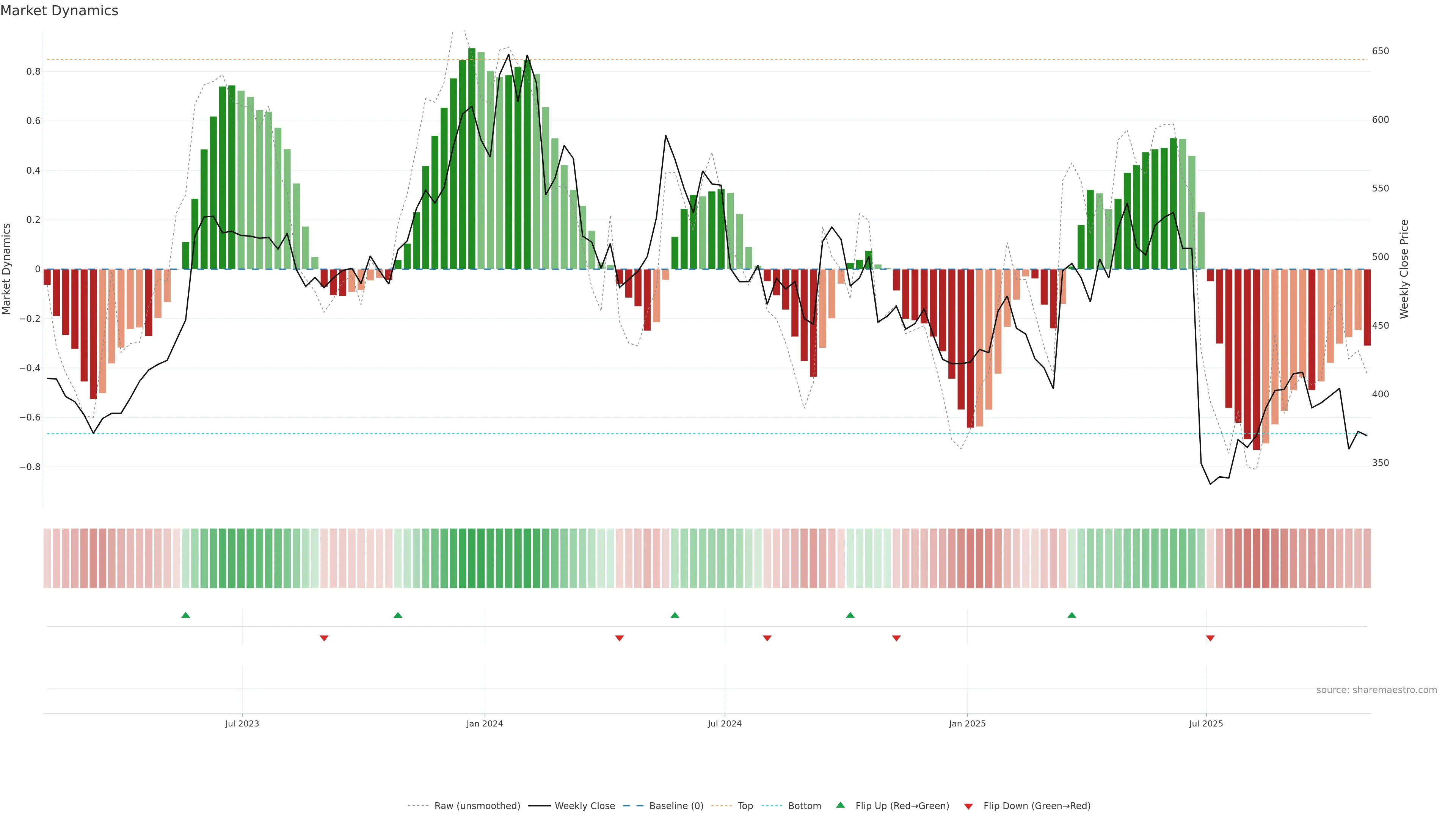1456x819 pixels.
Task: Click the source: sharemaestro.com text
Action: coord(1376,690)
